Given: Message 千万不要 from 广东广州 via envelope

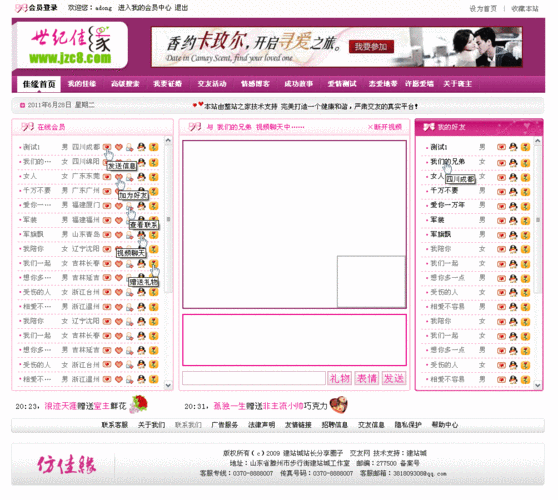Looking at the screenshot, I should [x=107, y=191].
